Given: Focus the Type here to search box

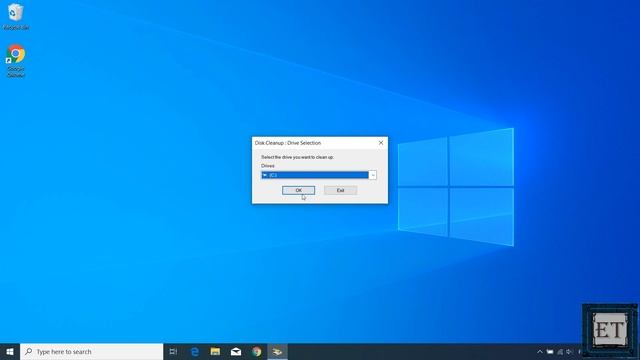Looking at the screenshot, I should [91, 351].
